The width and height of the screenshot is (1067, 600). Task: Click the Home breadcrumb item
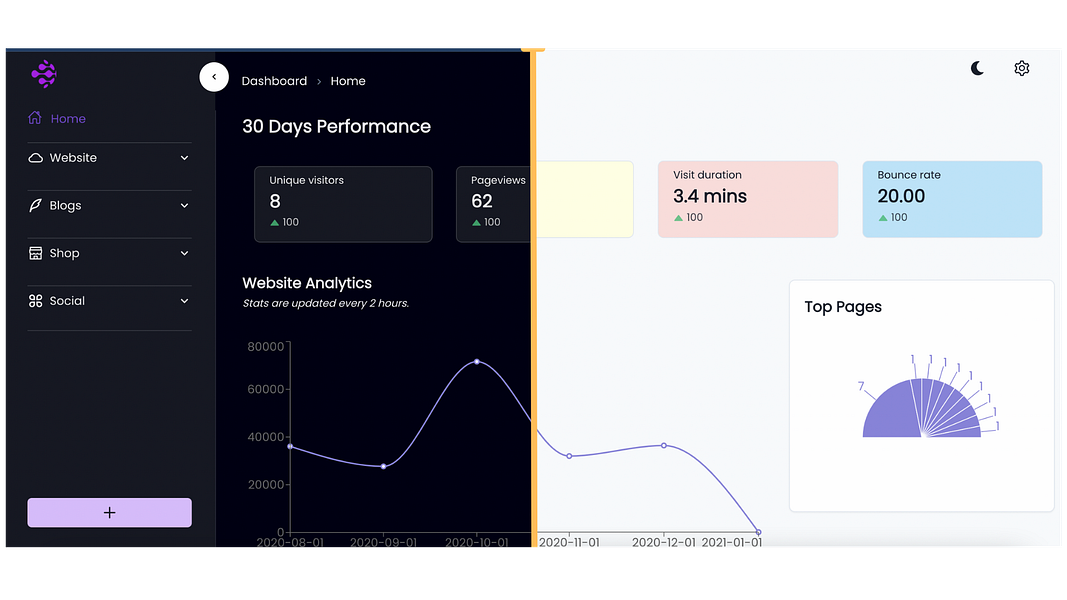tap(348, 81)
